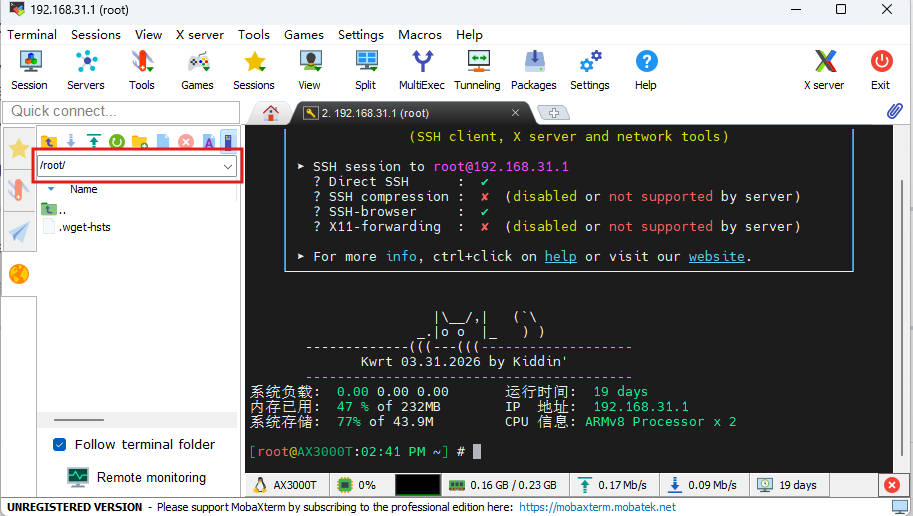Open the Help menu in the menu bar

469,34
